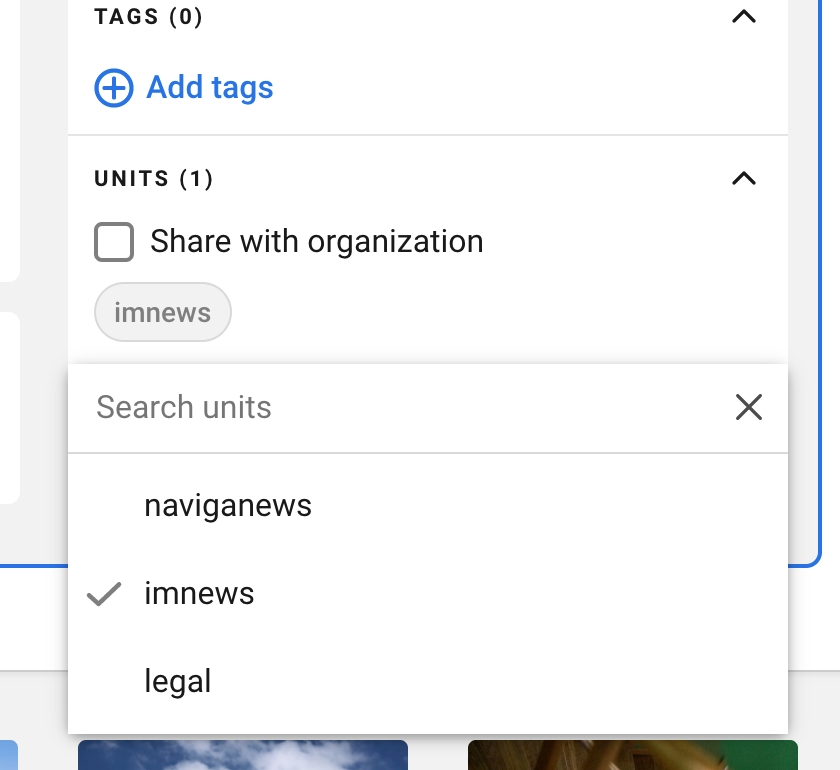This screenshot has width=840, height=770.
Task: Click the checkmark icon next to imnews
Action: click(104, 594)
